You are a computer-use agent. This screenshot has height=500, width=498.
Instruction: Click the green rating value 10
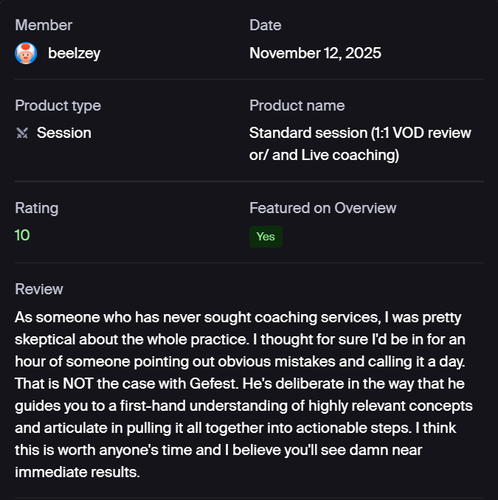pyautogui.click(x=22, y=235)
